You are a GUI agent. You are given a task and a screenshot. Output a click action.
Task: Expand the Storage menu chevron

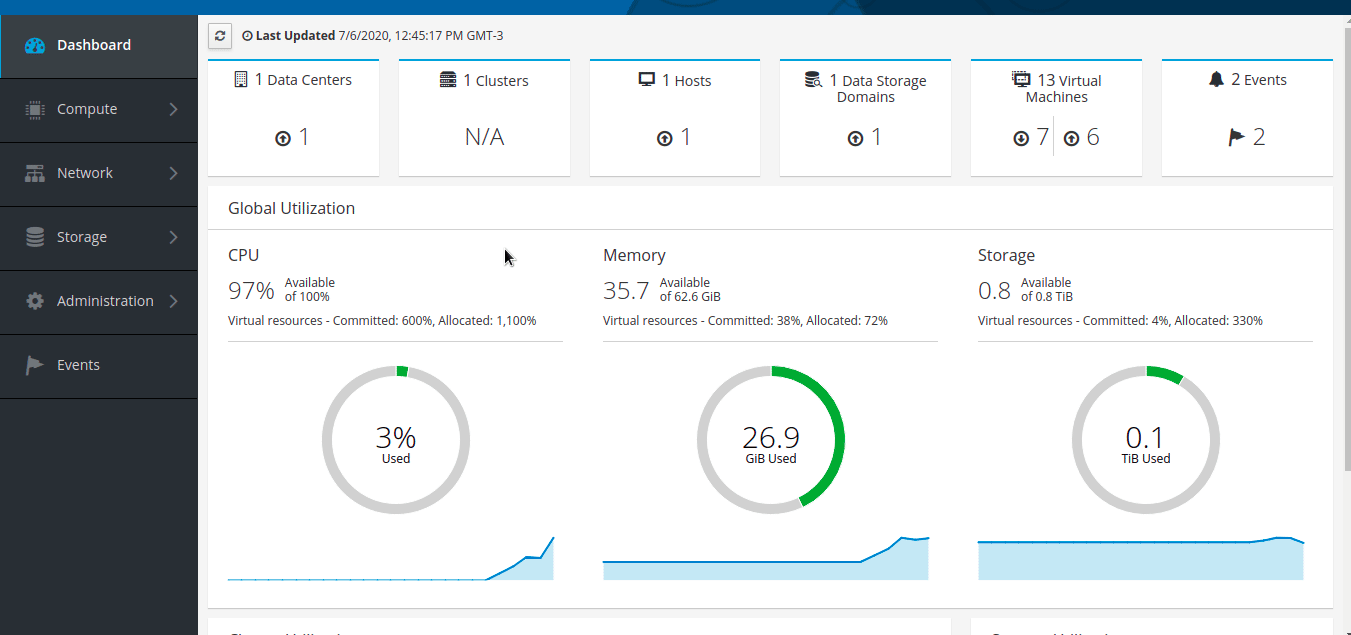(173, 237)
